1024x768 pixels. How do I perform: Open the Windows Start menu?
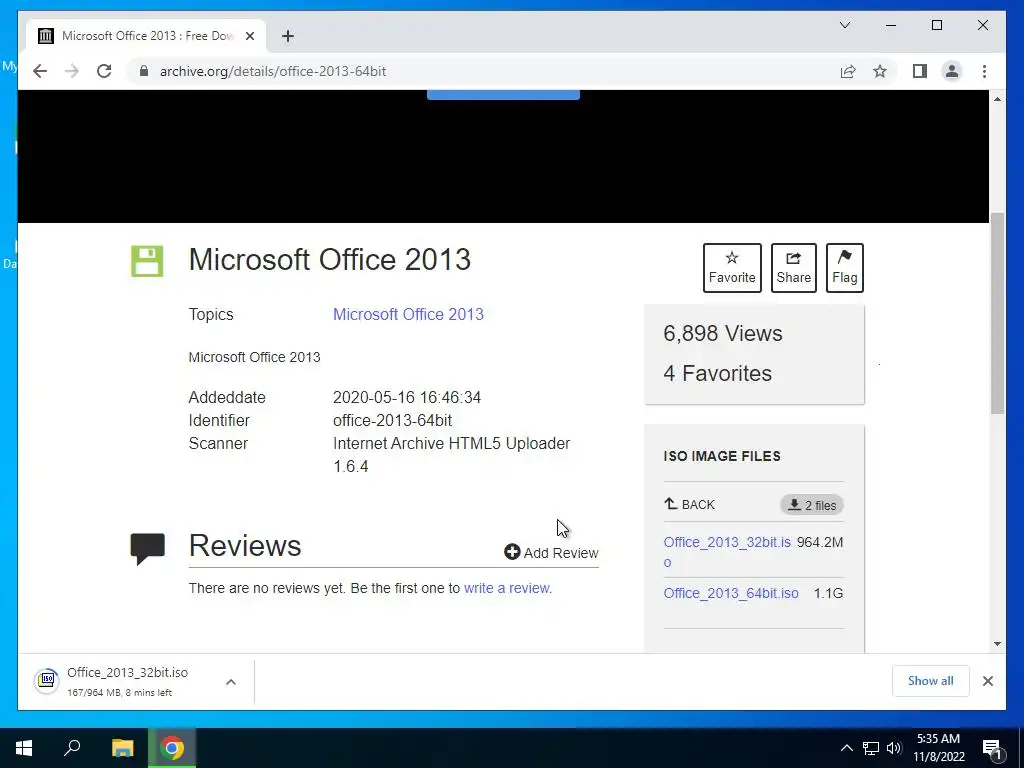24,748
